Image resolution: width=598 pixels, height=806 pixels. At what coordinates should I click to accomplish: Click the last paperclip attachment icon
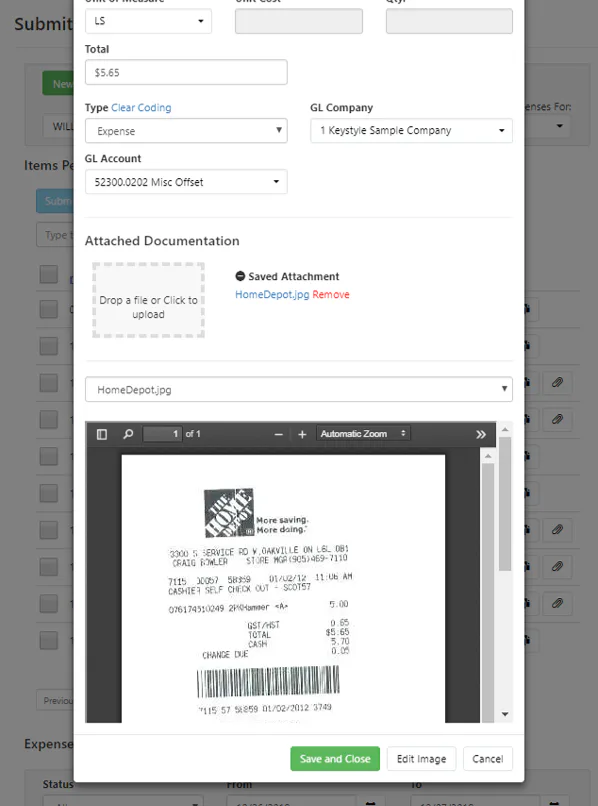pyautogui.click(x=557, y=603)
